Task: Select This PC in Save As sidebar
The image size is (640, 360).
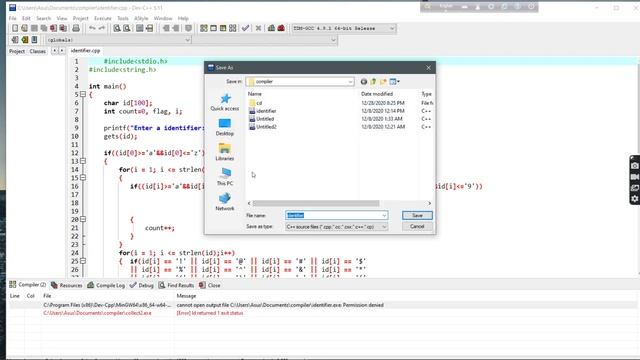Action: point(225,177)
